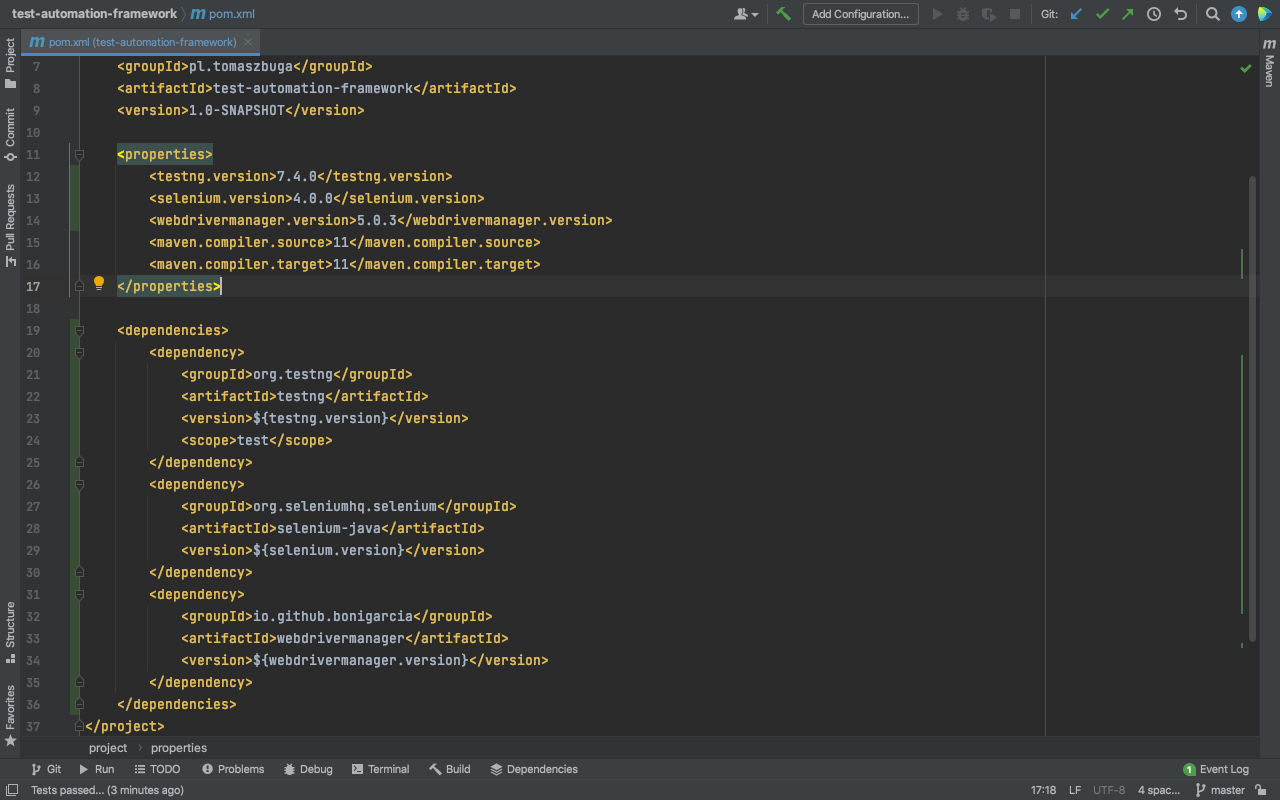
Task: Open the Favorites tool window
Action: pyautogui.click(x=10, y=715)
